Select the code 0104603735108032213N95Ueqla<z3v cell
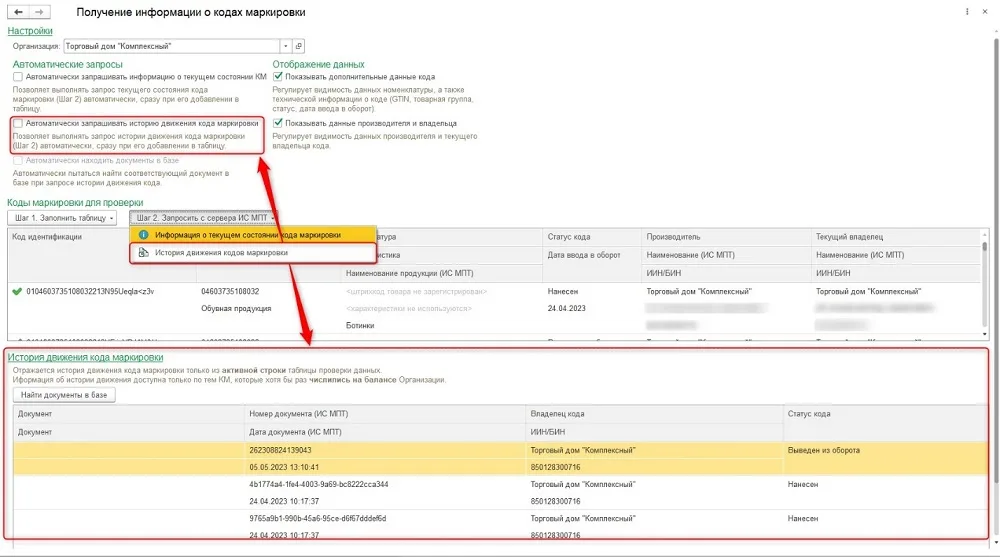The image size is (1000, 557). coord(90,292)
